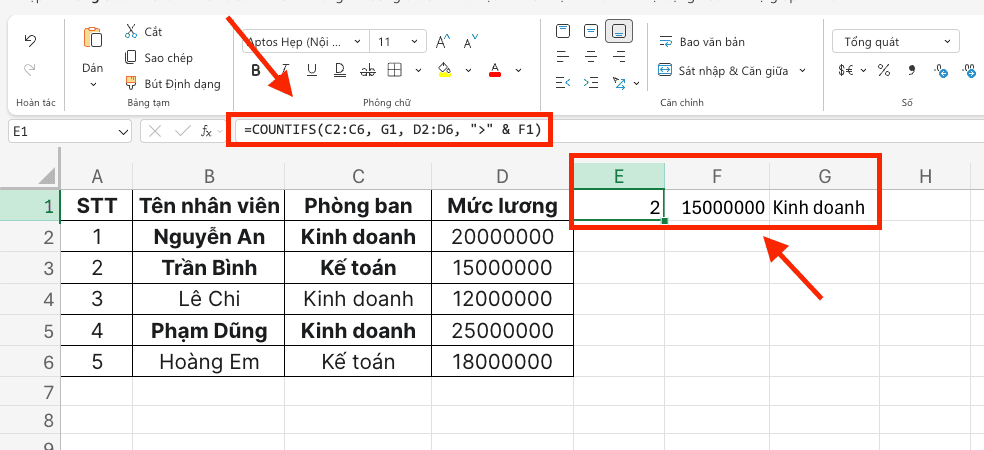Select column B header

tap(208, 176)
